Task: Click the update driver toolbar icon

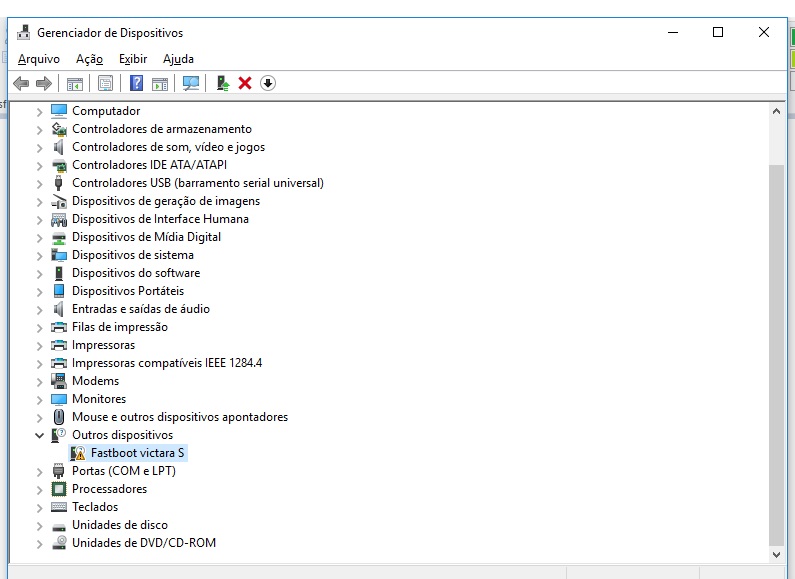Action: click(223, 83)
